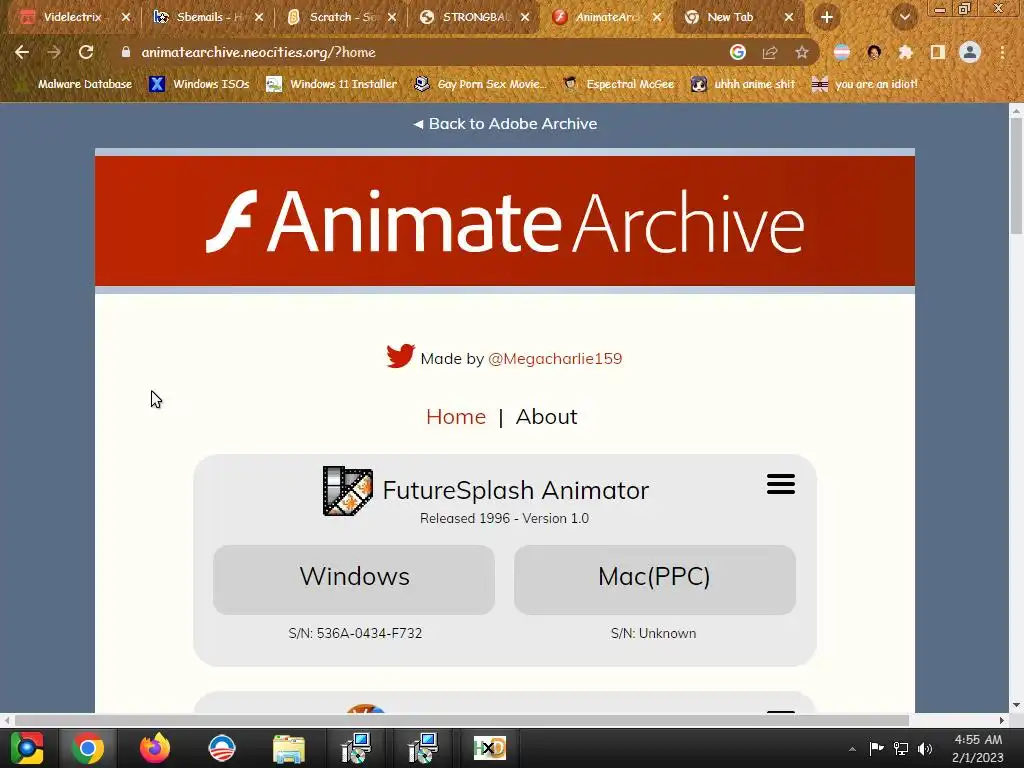Open the Obama logo taskbar icon

point(221,748)
